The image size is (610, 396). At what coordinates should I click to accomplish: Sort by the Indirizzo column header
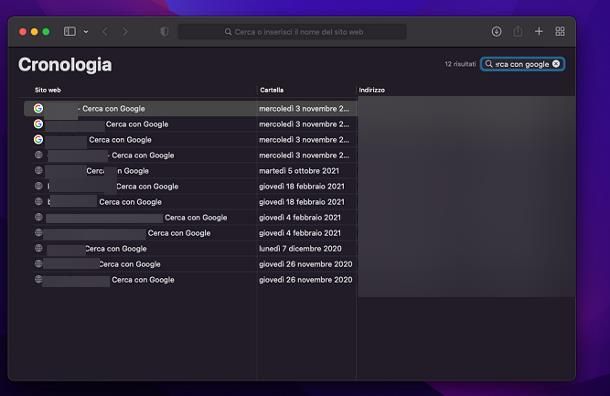pyautogui.click(x=372, y=90)
